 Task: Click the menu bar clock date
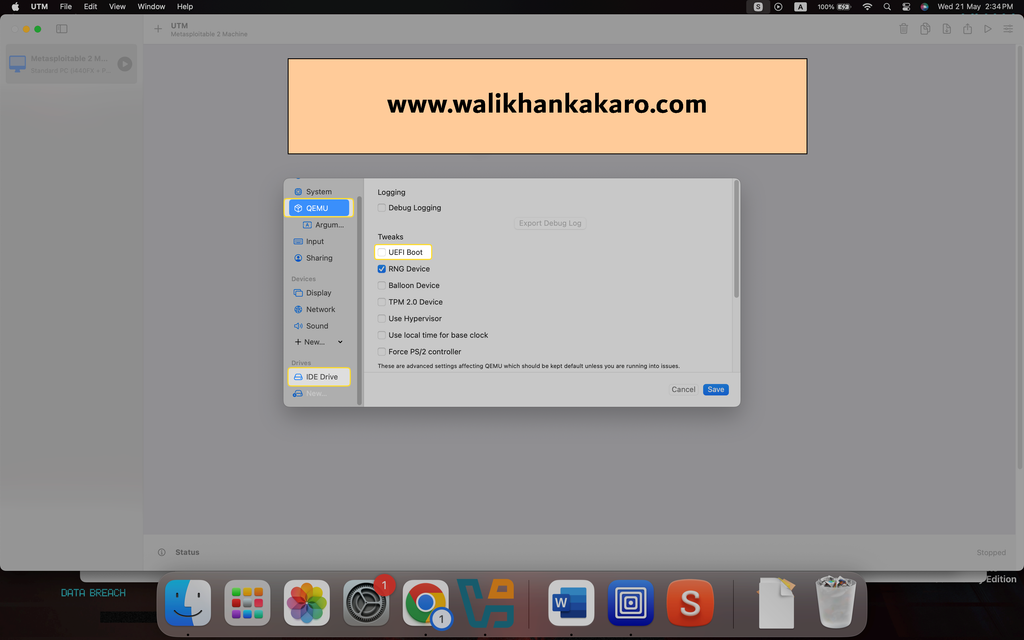coord(975,7)
